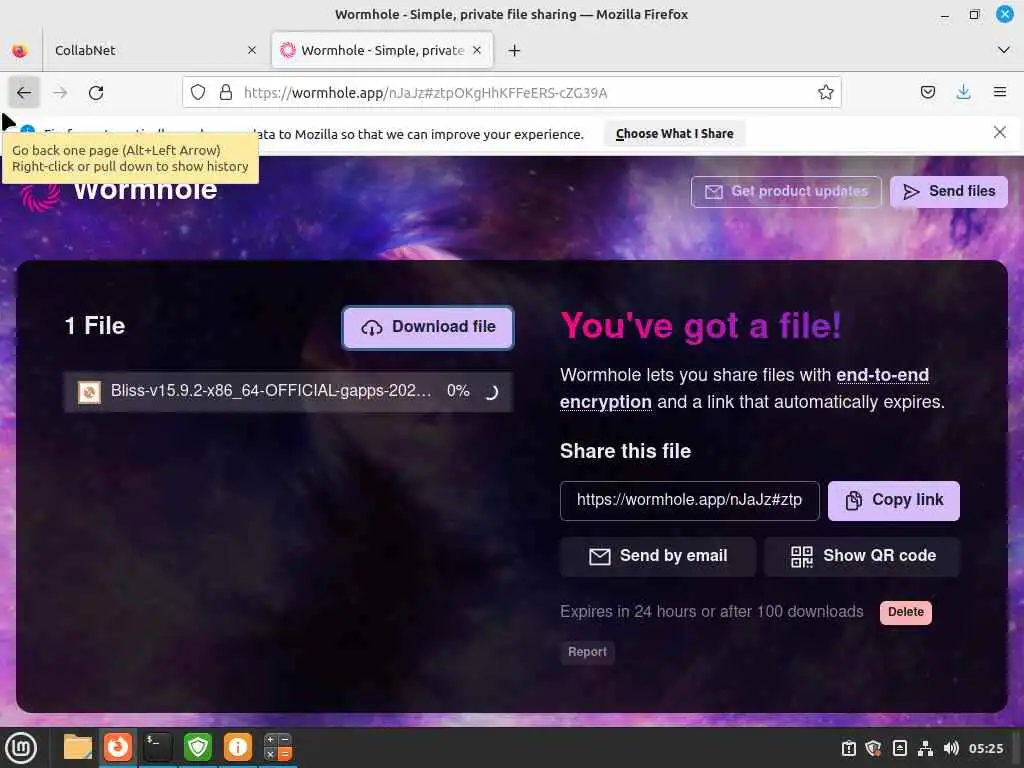Click the address bar URL
The height and width of the screenshot is (768, 1024).
pos(426,93)
